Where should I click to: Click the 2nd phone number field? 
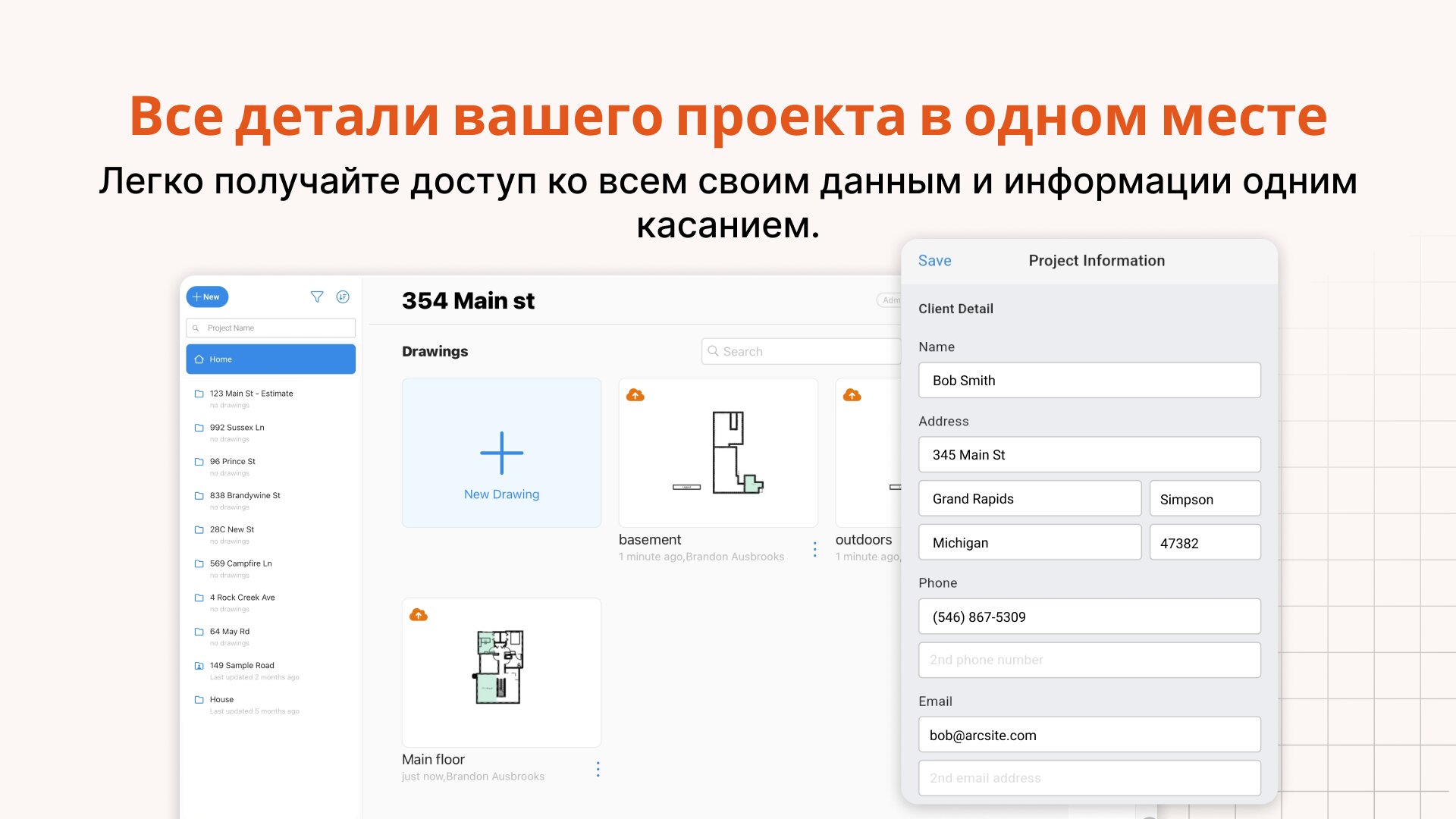tap(1089, 660)
